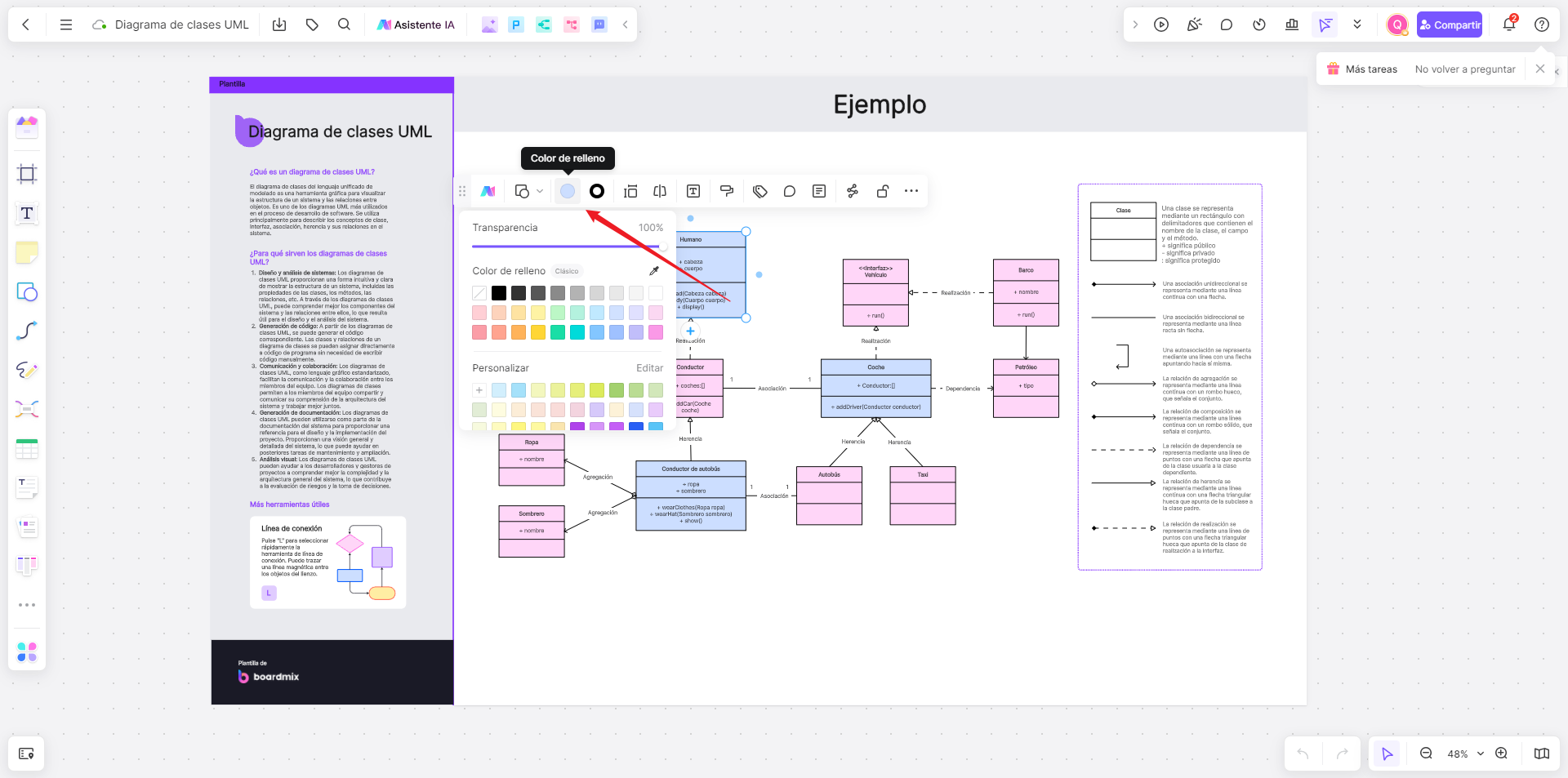Click the undo arrow

coord(1303,754)
